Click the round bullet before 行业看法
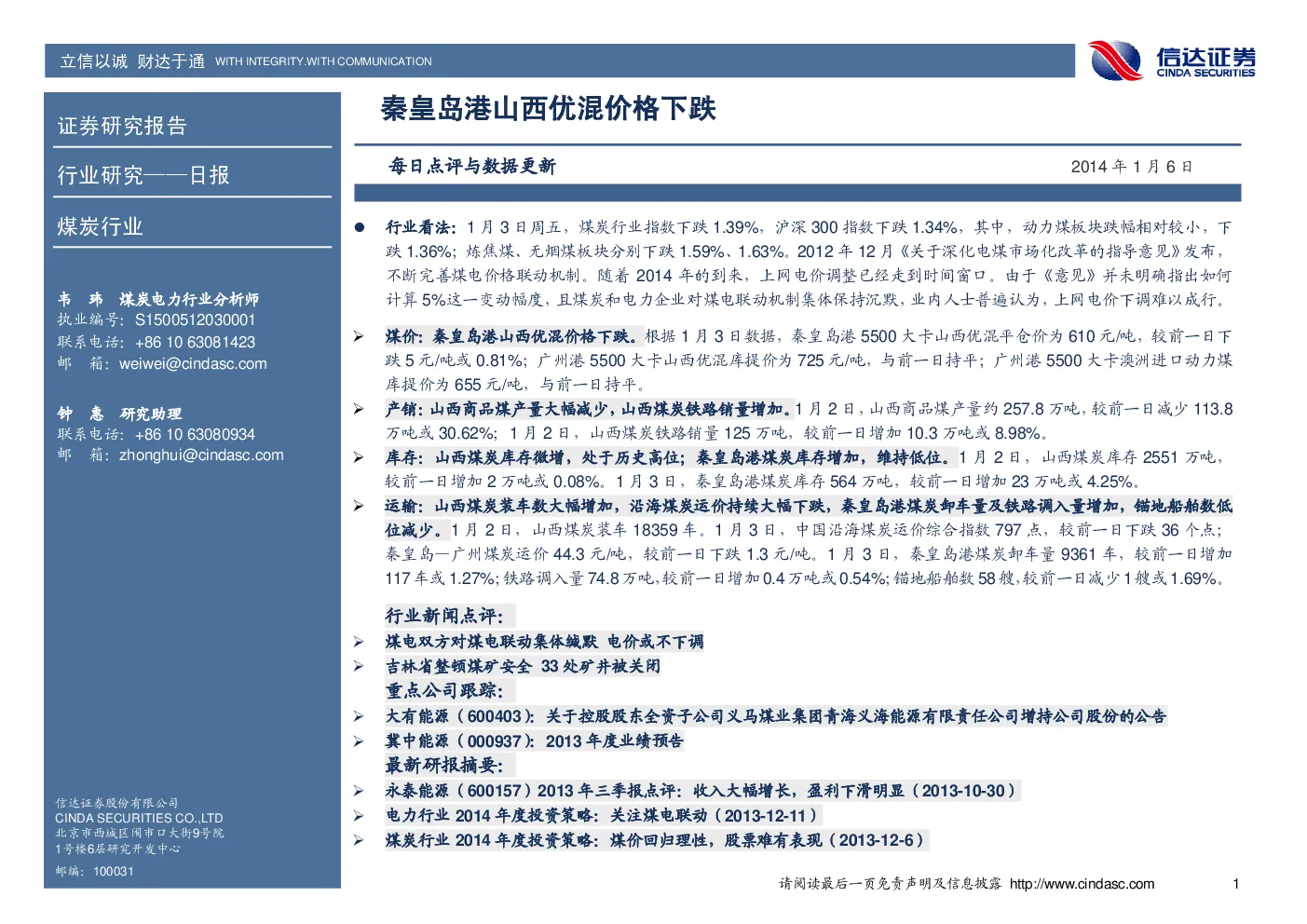This screenshot has height=924, width=1307. pos(360,227)
